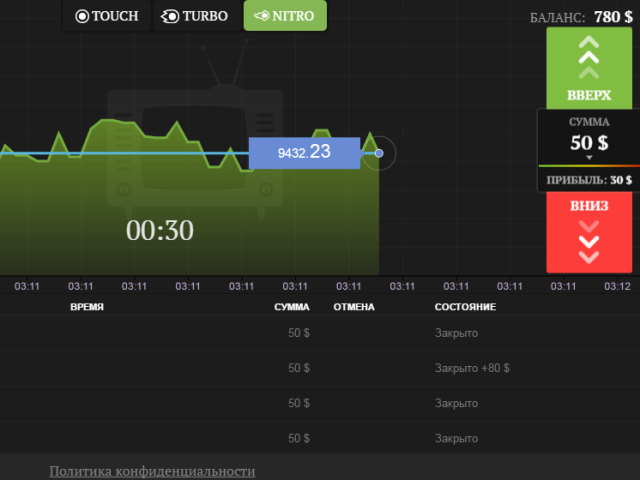Click the 50 $ amount in +80 $ row

click(x=299, y=368)
